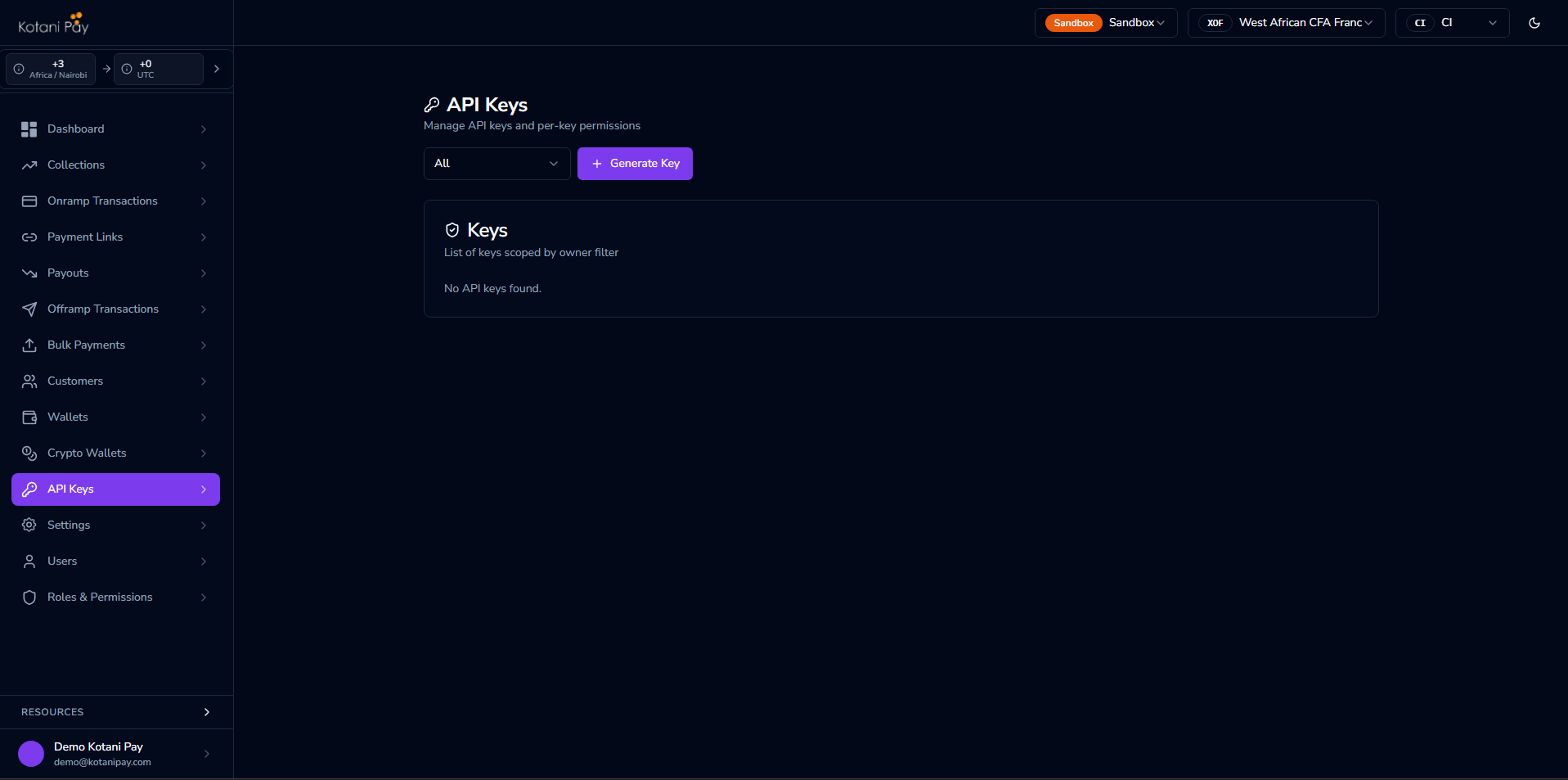Open the CI country dropdown
1568x780 pixels.
pos(1453,23)
